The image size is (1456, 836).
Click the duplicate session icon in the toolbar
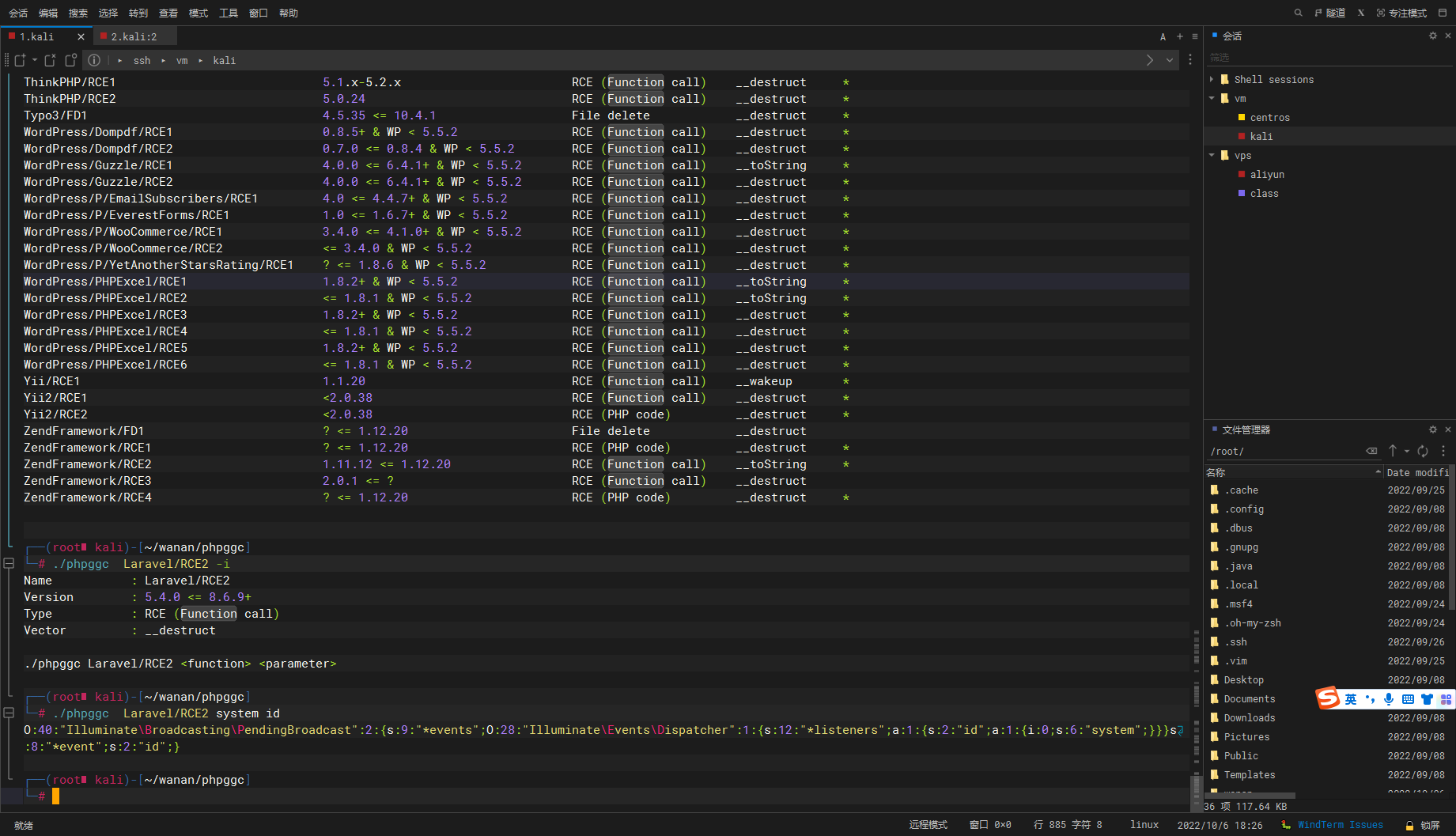[x=70, y=60]
